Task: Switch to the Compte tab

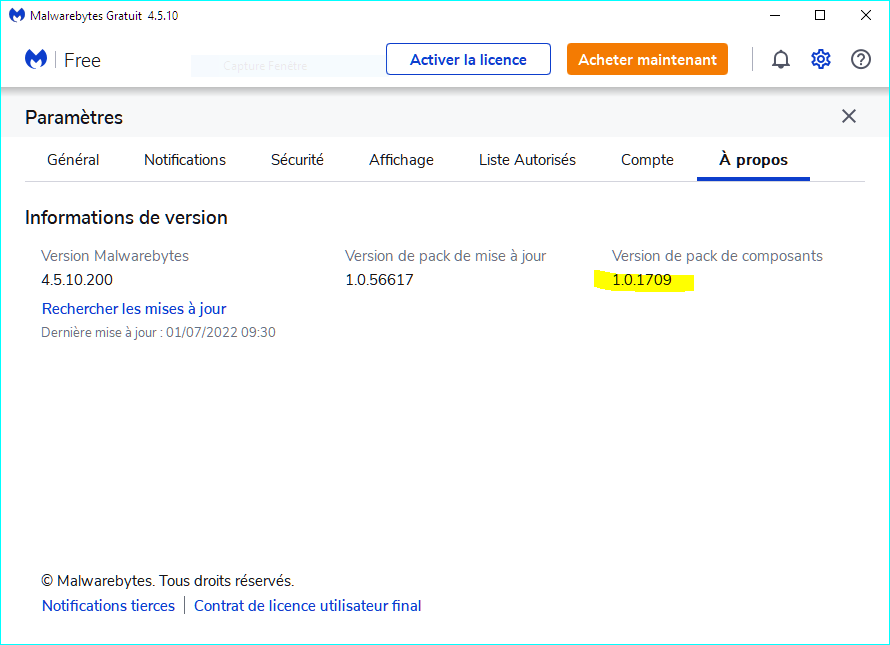Action: pyautogui.click(x=647, y=160)
